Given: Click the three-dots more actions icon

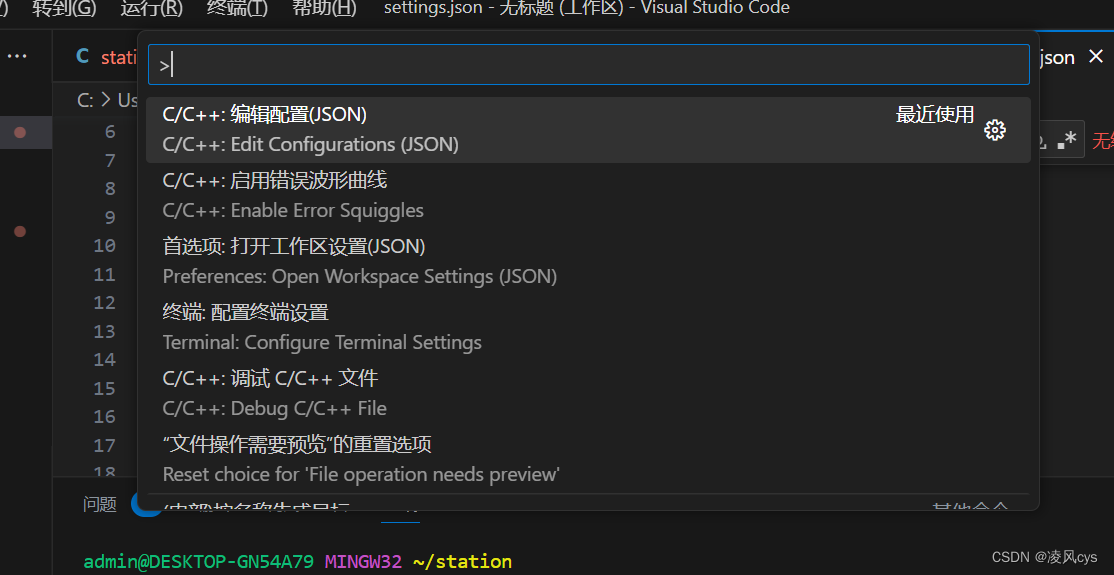Looking at the screenshot, I should tap(16, 56).
